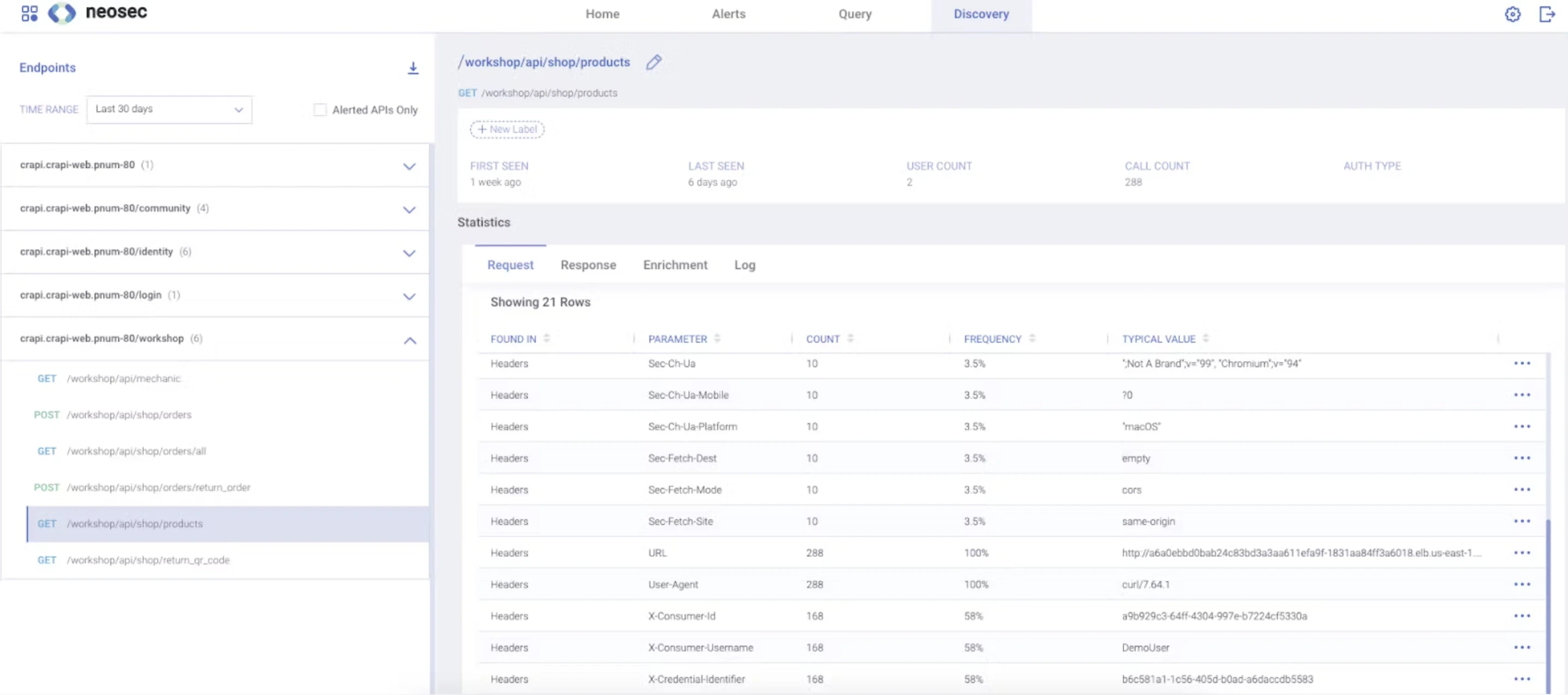This screenshot has height=695, width=1568.
Task: Click the logout icon top-right
Action: coord(1547,14)
